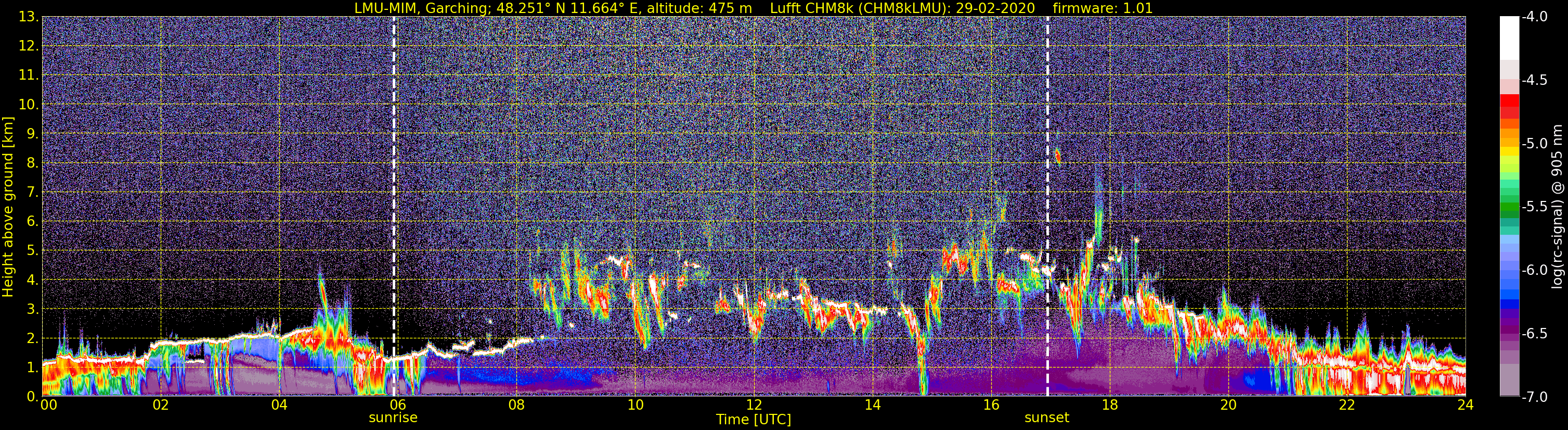1568x430 pixels.
Task: Click the white segment at the colorbar top
Action: pyautogui.click(x=1509, y=38)
